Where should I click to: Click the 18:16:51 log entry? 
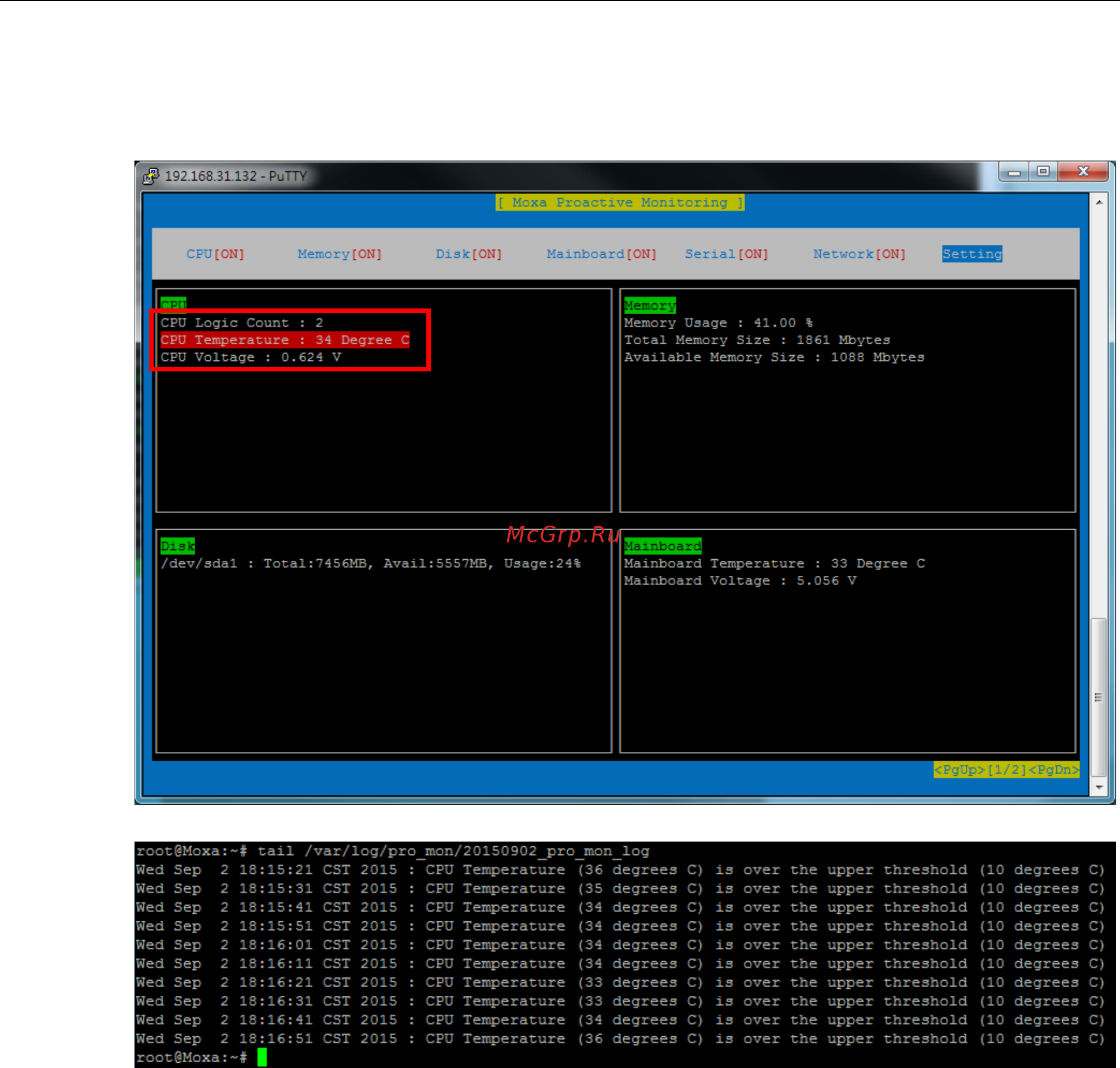click(620, 1039)
